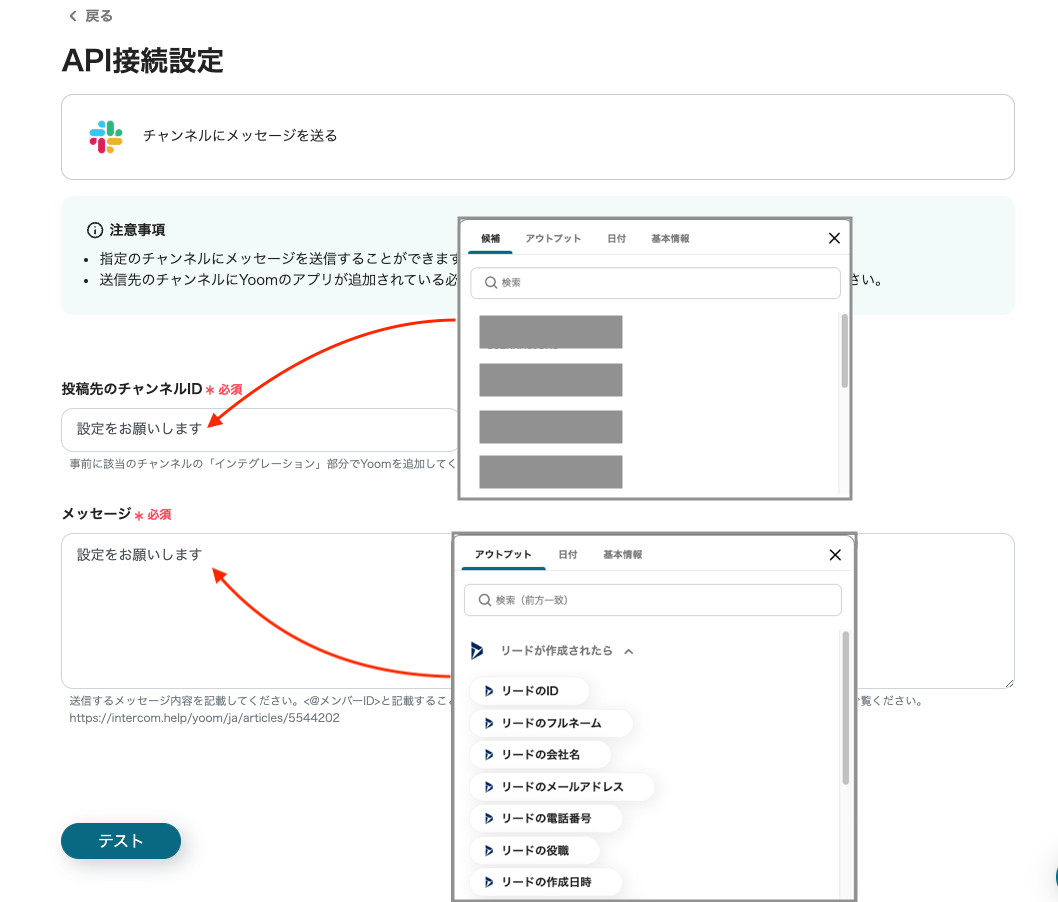Close the upper 候補 popup panel

[x=834, y=238]
